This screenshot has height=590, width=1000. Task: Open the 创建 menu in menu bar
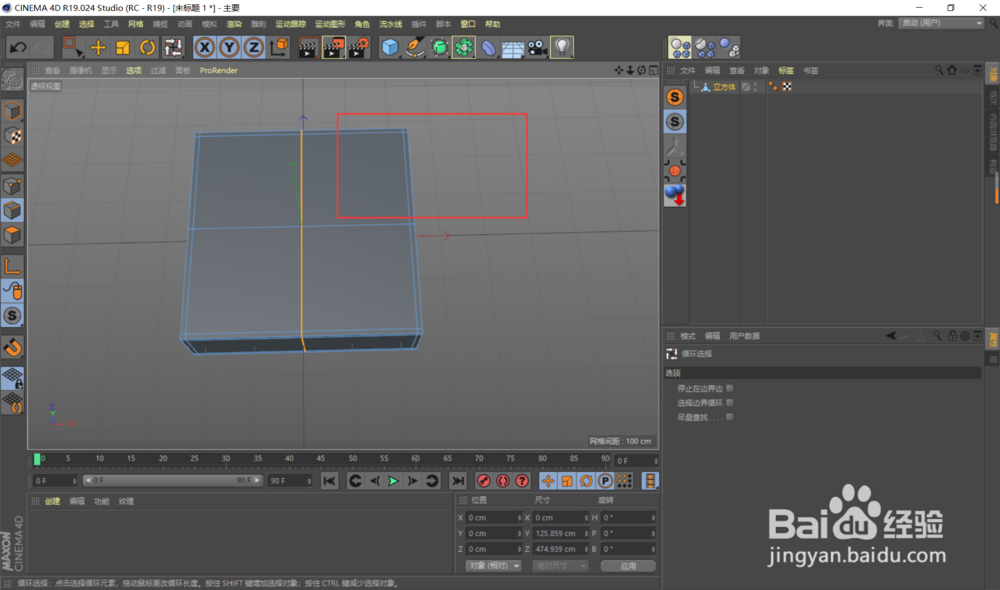pos(62,24)
